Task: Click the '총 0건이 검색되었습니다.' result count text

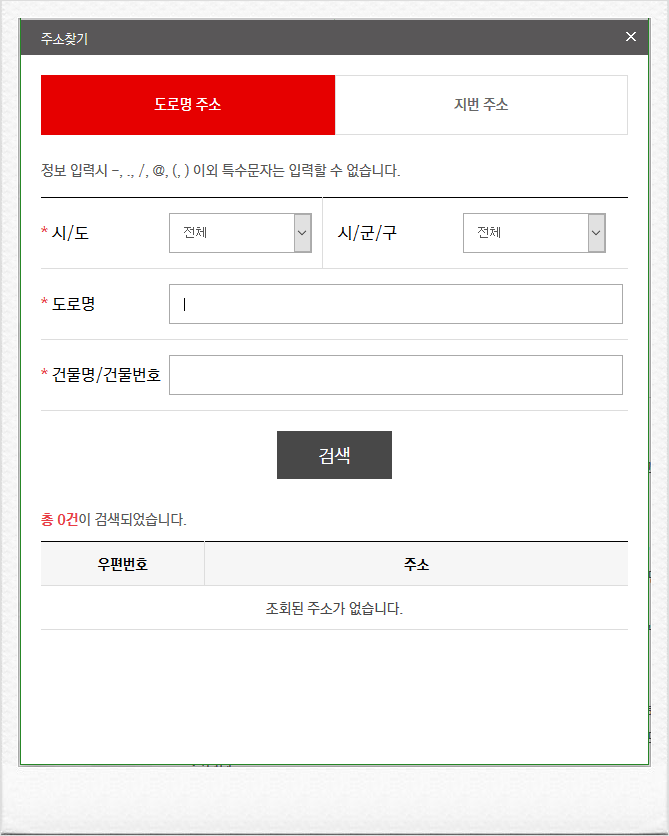Action: point(114,519)
